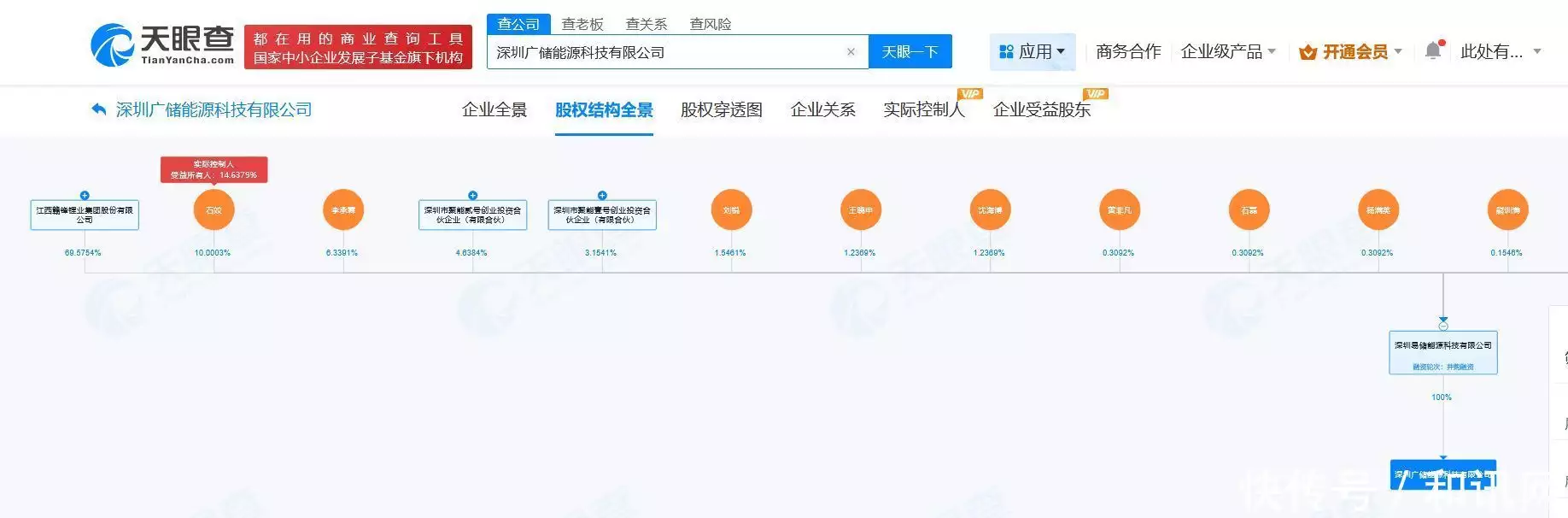Click the 江西赣锋锂业集团股份有限公司 node

85,215
